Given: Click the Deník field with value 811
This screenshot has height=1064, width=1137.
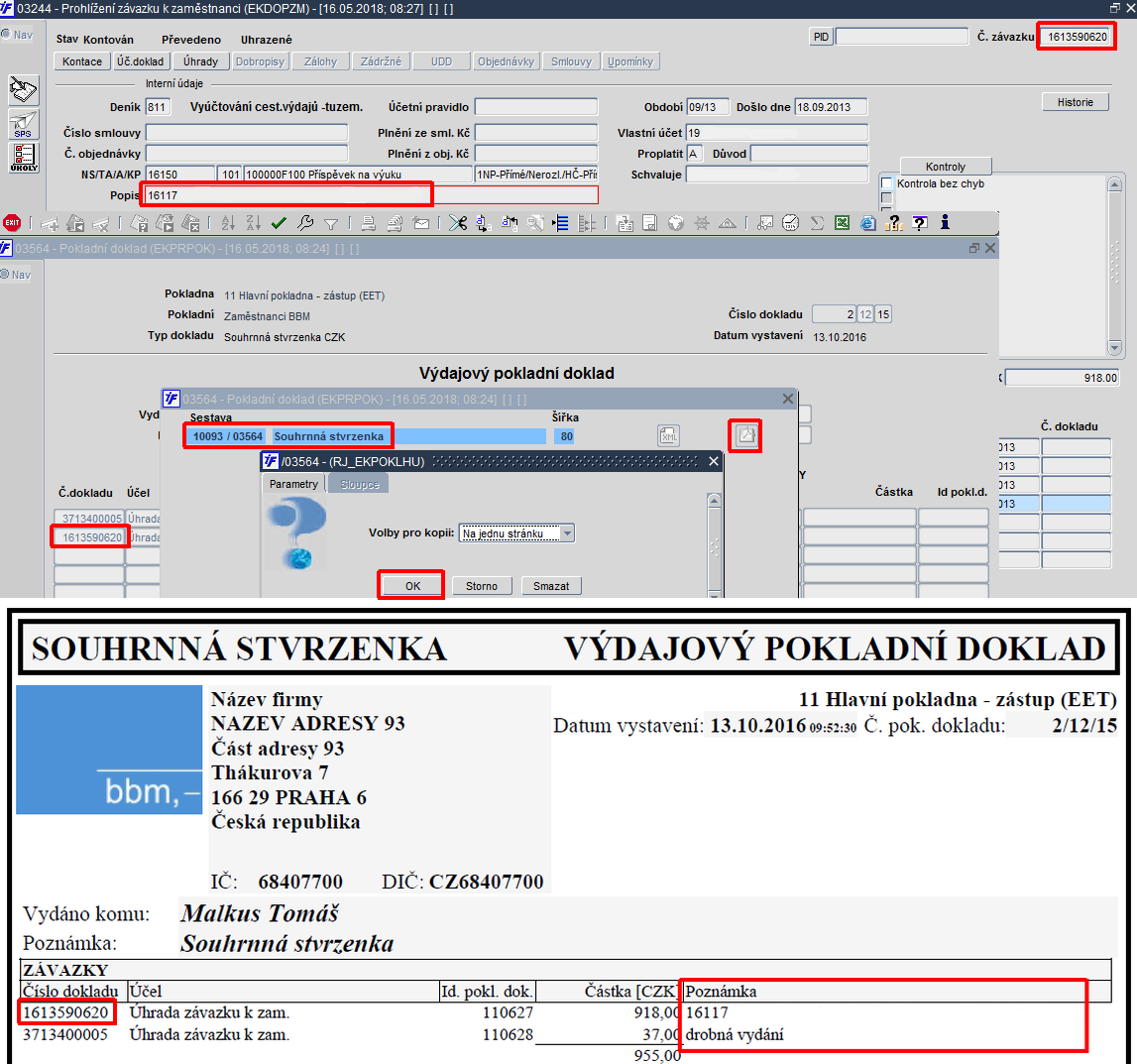Looking at the screenshot, I should point(158,107).
